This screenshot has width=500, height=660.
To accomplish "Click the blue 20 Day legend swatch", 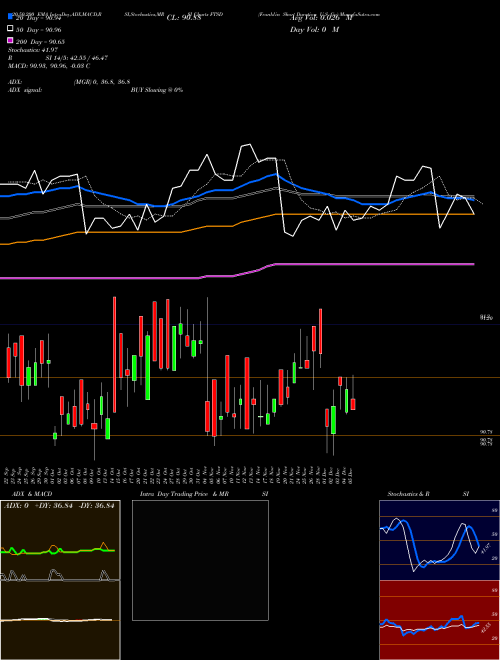I will click(x=11, y=16).
